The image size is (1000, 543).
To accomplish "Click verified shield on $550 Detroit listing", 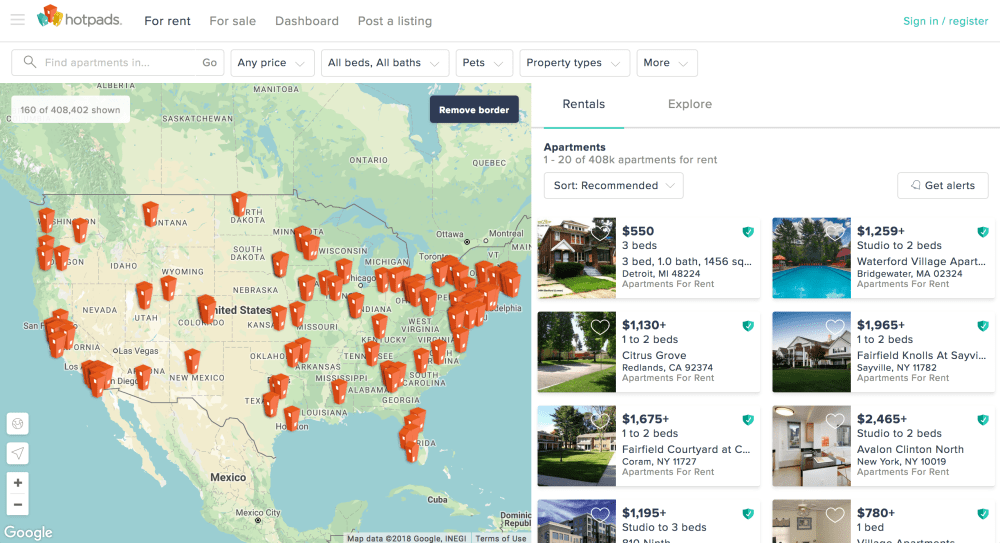I will point(747,232).
